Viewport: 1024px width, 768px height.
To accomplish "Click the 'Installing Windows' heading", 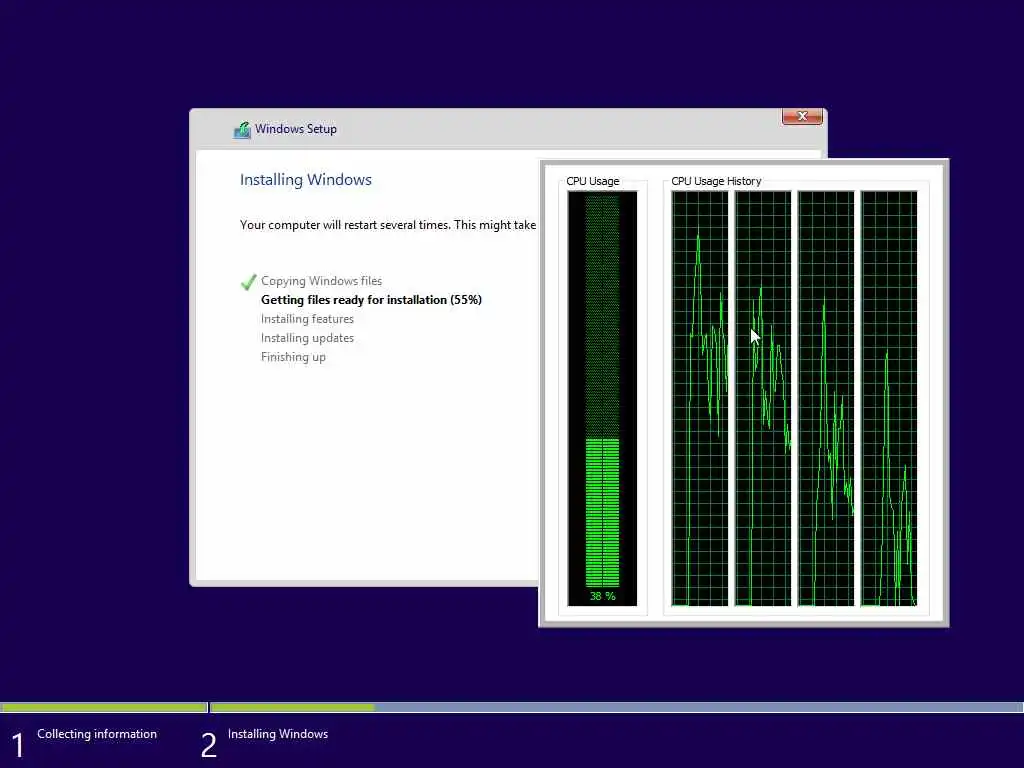I will (x=306, y=180).
